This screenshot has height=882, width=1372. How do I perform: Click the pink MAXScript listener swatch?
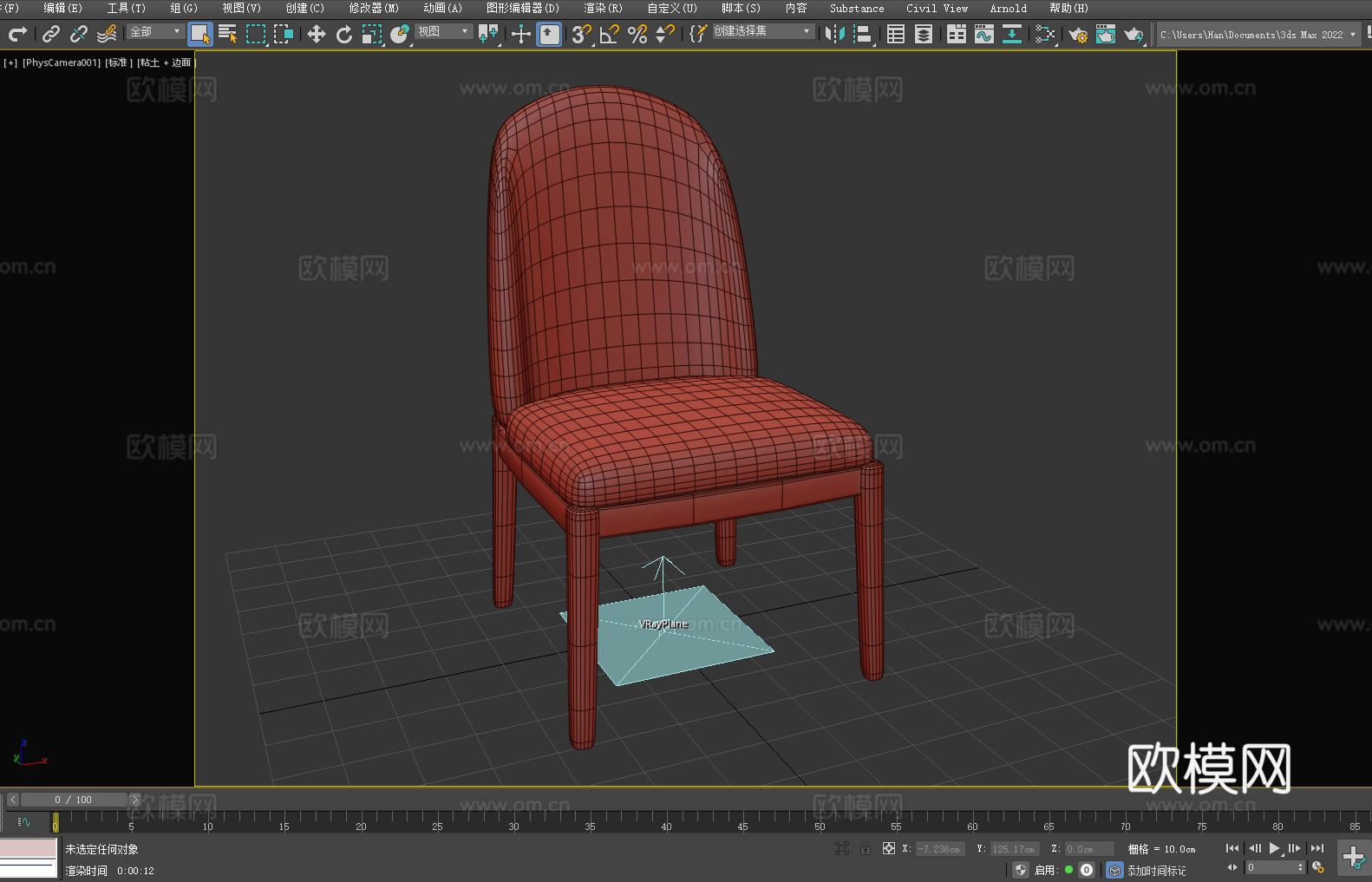[x=28, y=848]
